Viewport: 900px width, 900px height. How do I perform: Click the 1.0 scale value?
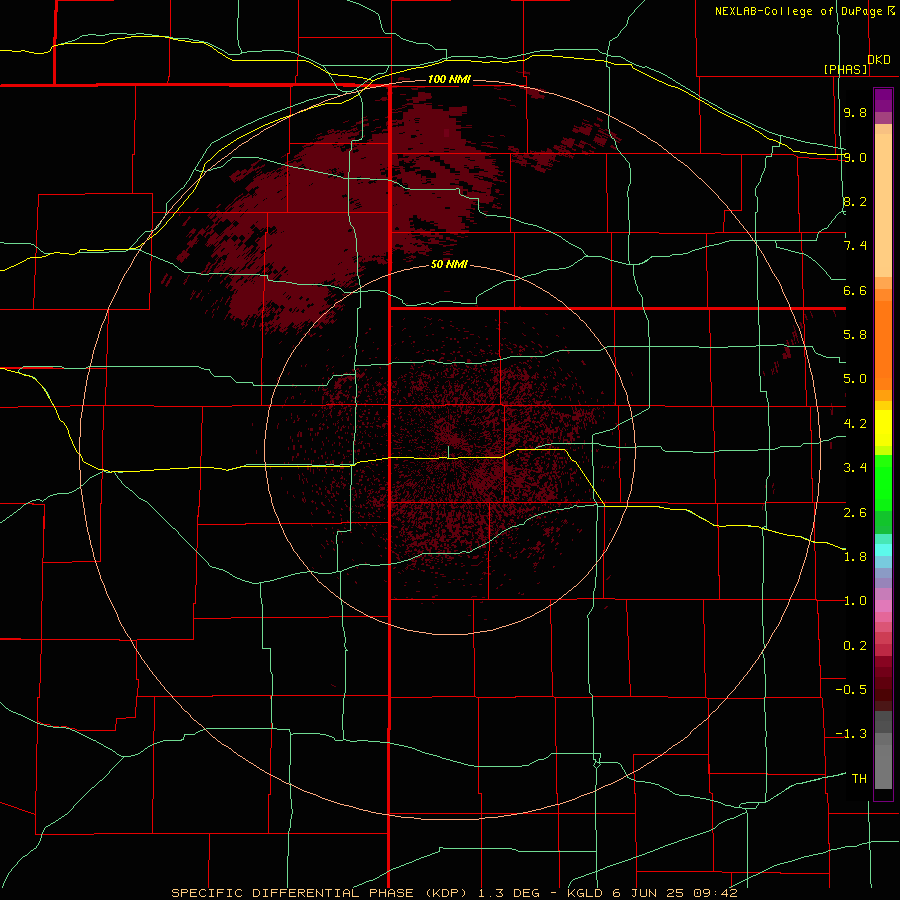(855, 601)
